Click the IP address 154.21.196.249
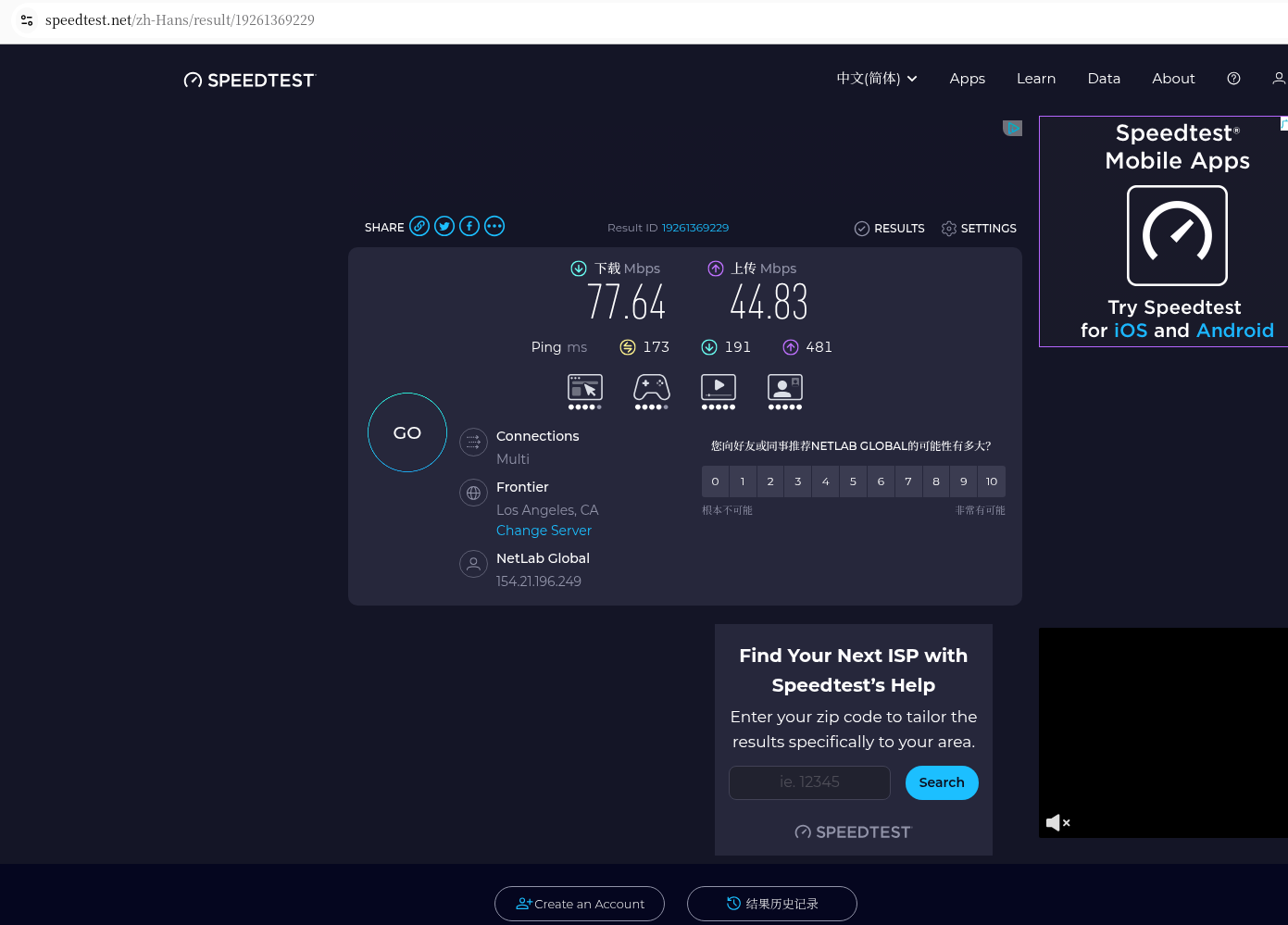 pyautogui.click(x=539, y=581)
